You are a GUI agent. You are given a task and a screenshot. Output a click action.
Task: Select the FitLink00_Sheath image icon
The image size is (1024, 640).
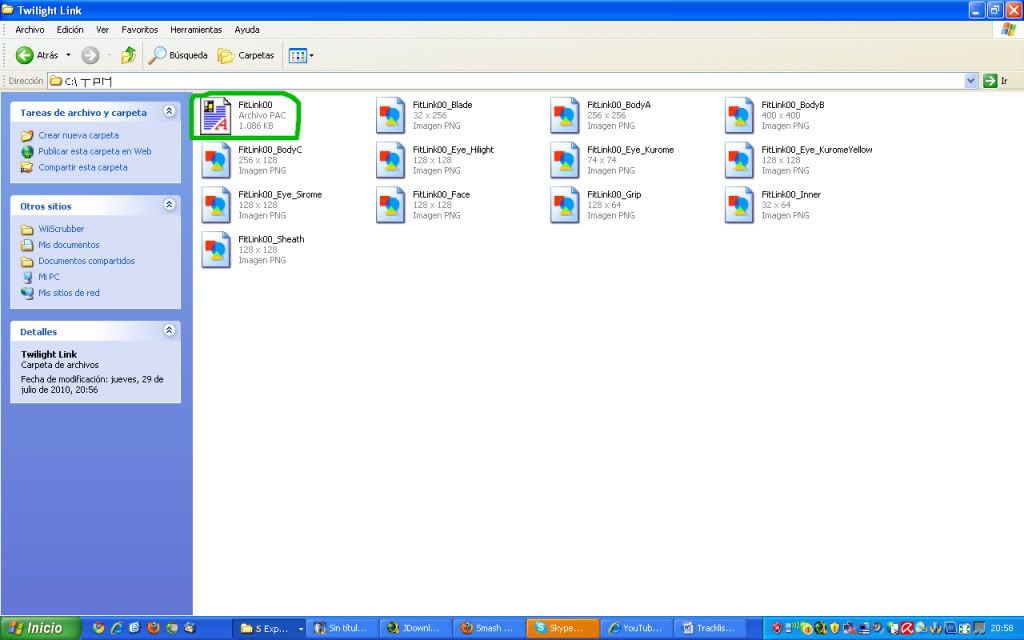217,250
